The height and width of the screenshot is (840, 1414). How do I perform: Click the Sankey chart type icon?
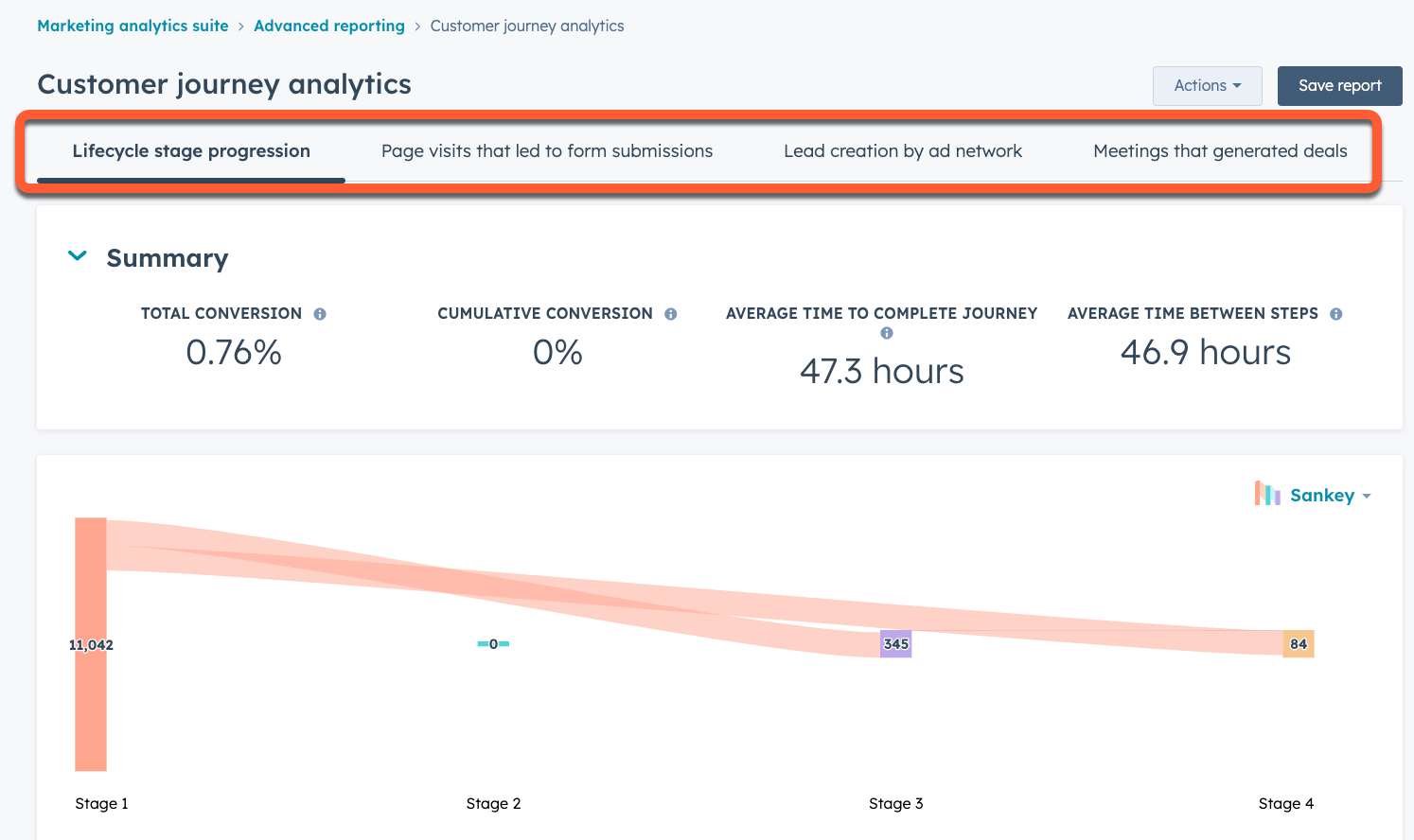(x=1267, y=494)
